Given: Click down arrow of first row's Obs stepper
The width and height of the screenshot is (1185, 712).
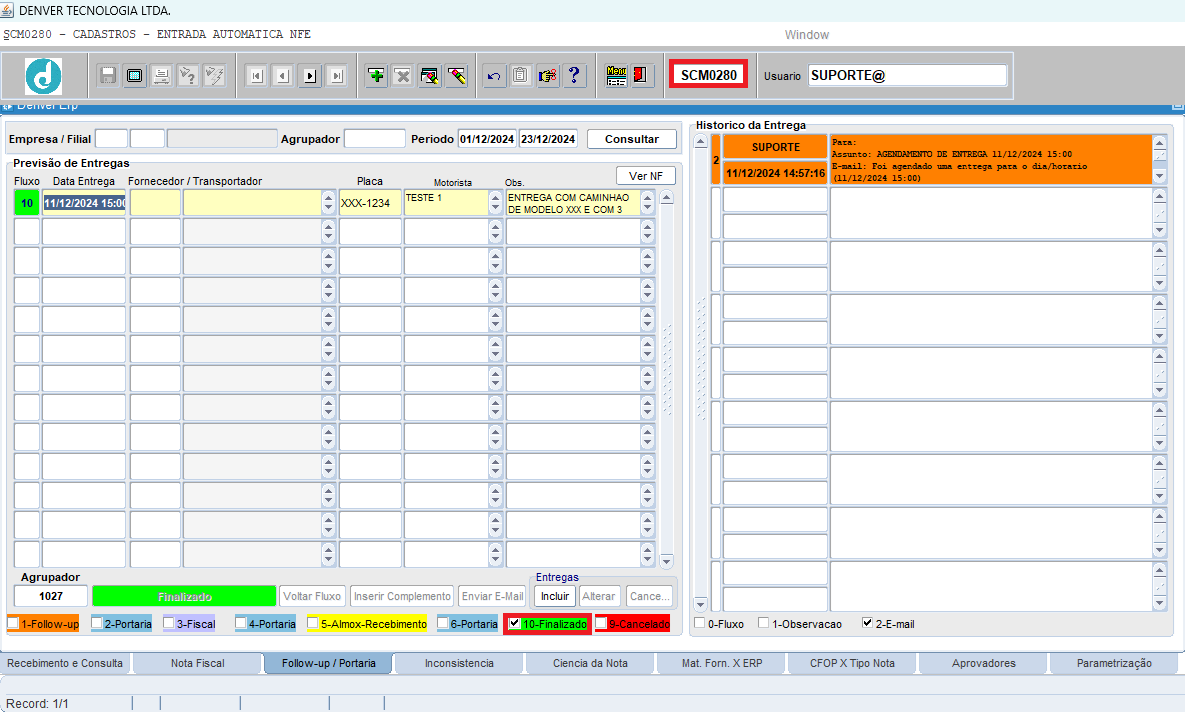Looking at the screenshot, I should (x=647, y=209).
